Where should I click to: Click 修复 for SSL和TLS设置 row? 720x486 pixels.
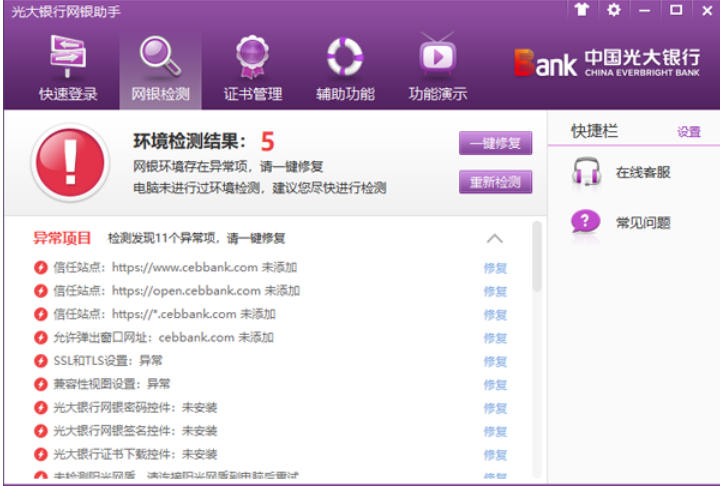[x=495, y=362]
